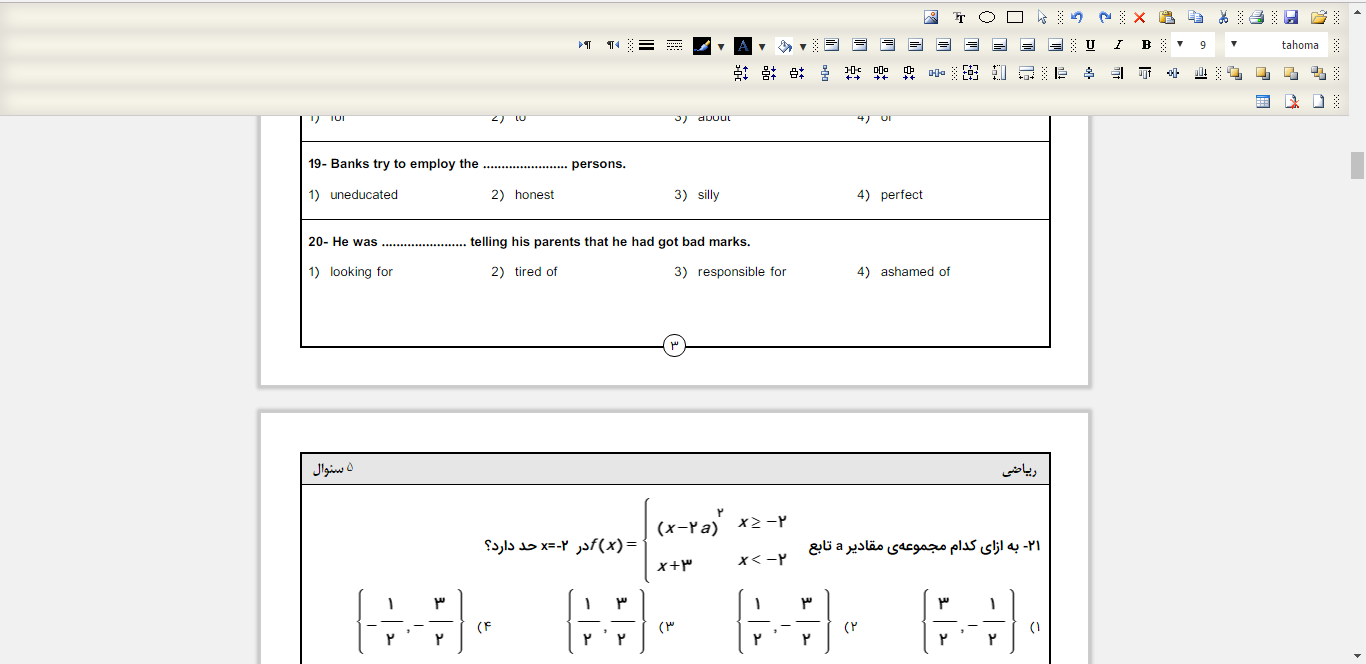Set text alignment to bottom right
This screenshot has height=664, width=1366.
pos(1055,45)
